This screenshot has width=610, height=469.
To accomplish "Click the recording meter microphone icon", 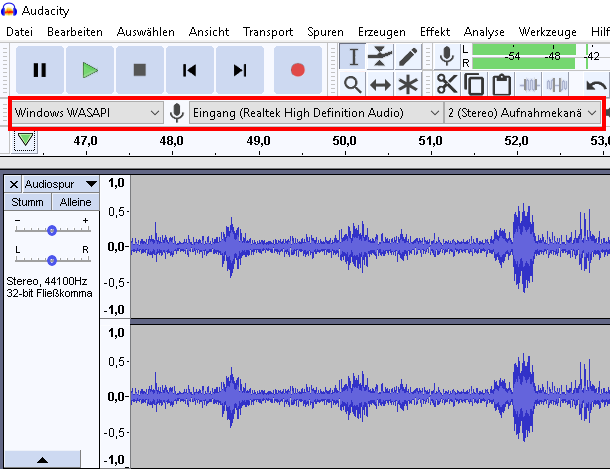I will click(x=447, y=57).
